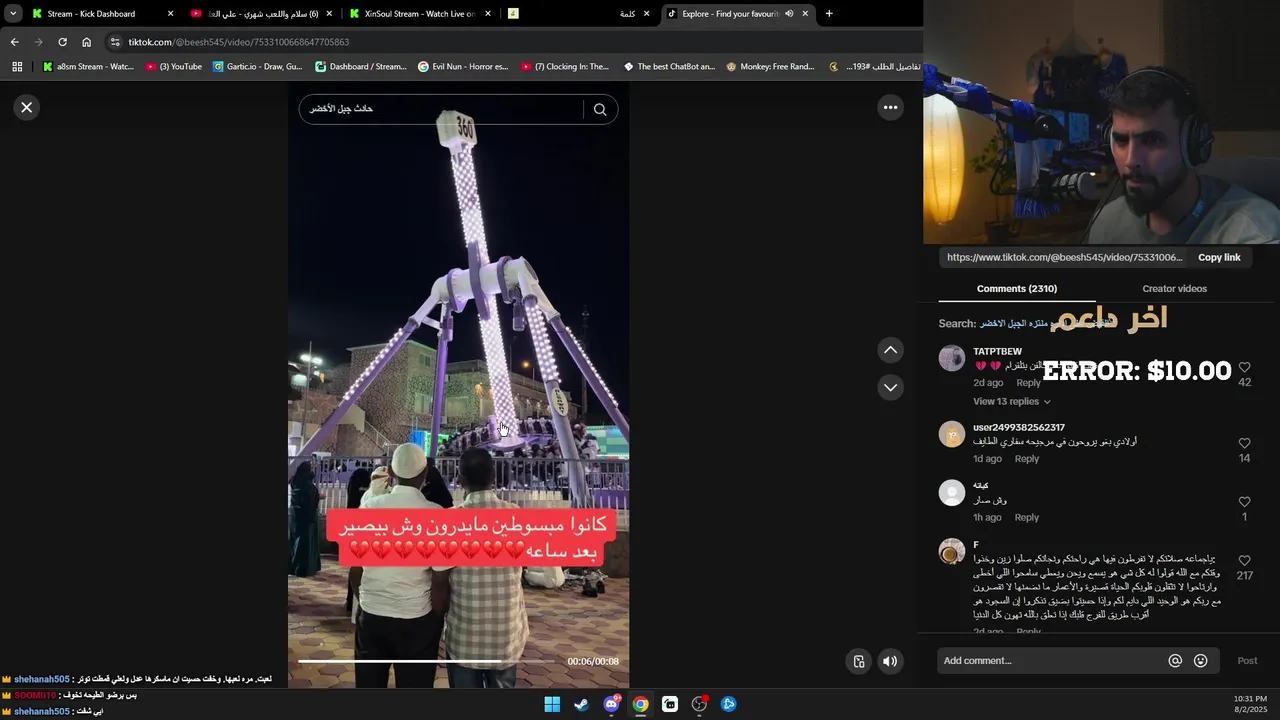
Task: Open user2499382562317 username link
Action: pos(1018,428)
